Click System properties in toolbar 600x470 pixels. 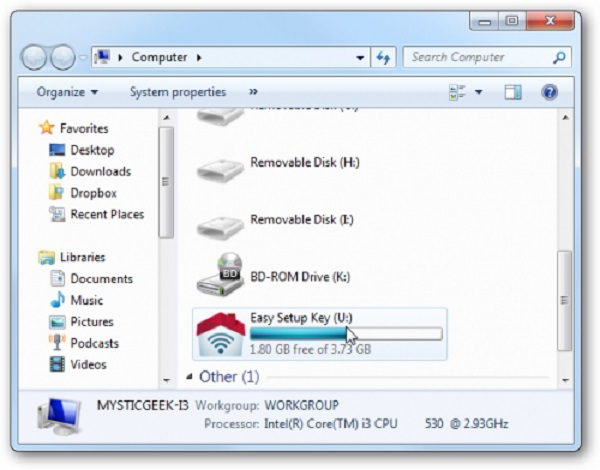coord(177,92)
